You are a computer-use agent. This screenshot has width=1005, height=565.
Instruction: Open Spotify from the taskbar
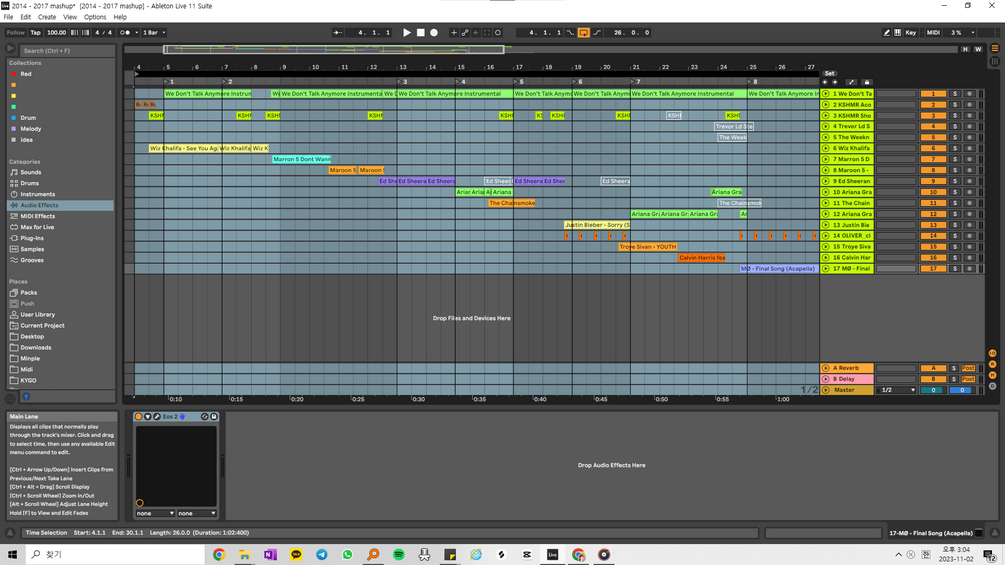pyautogui.click(x=399, y=555)
